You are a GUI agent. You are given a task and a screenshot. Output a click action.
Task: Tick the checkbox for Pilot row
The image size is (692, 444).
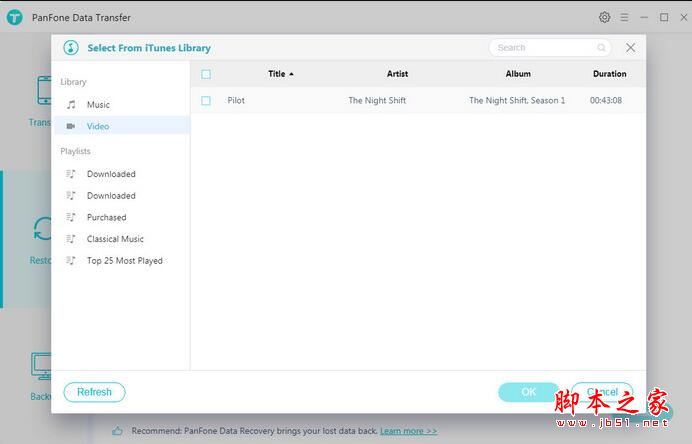(x=206, y=101)
